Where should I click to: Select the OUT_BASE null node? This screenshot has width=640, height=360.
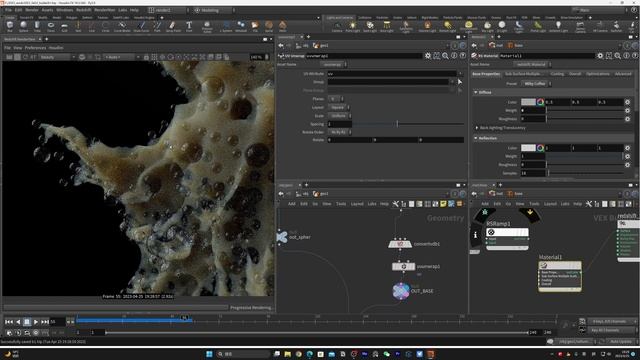(401, 291)
